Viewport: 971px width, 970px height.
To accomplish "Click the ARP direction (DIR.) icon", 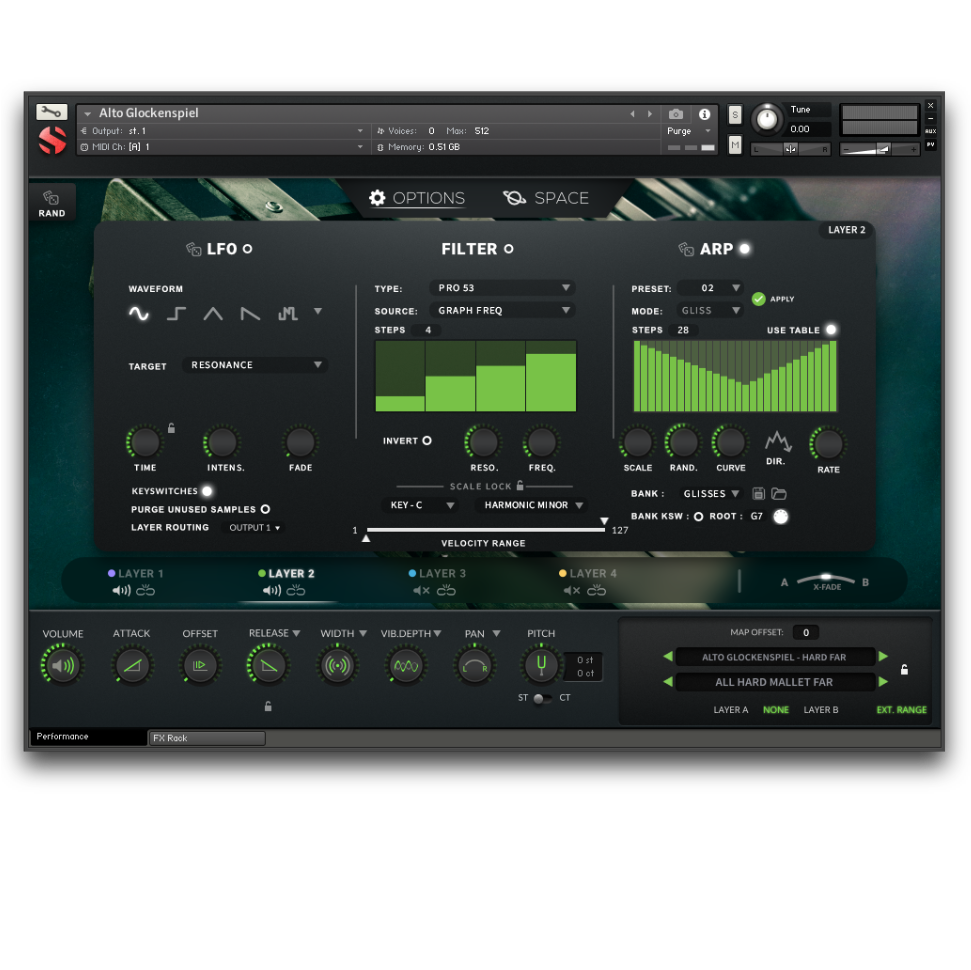I will click(777, 442).
